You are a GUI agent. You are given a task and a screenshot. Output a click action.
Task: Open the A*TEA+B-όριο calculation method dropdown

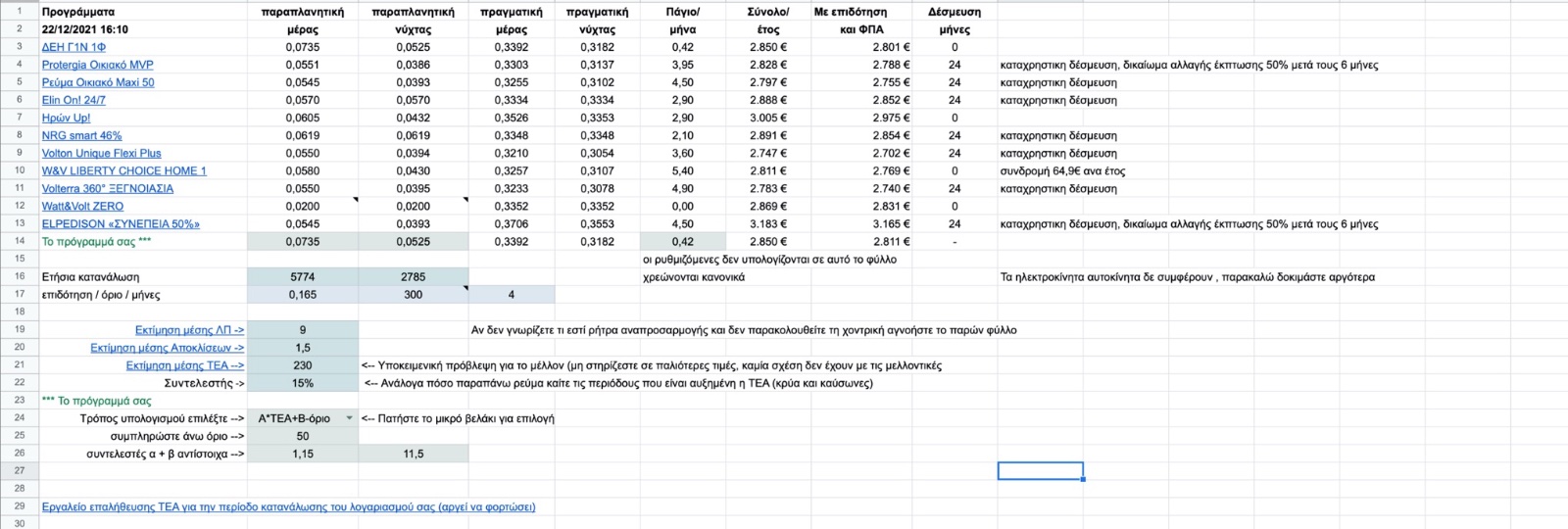[350, 418]
